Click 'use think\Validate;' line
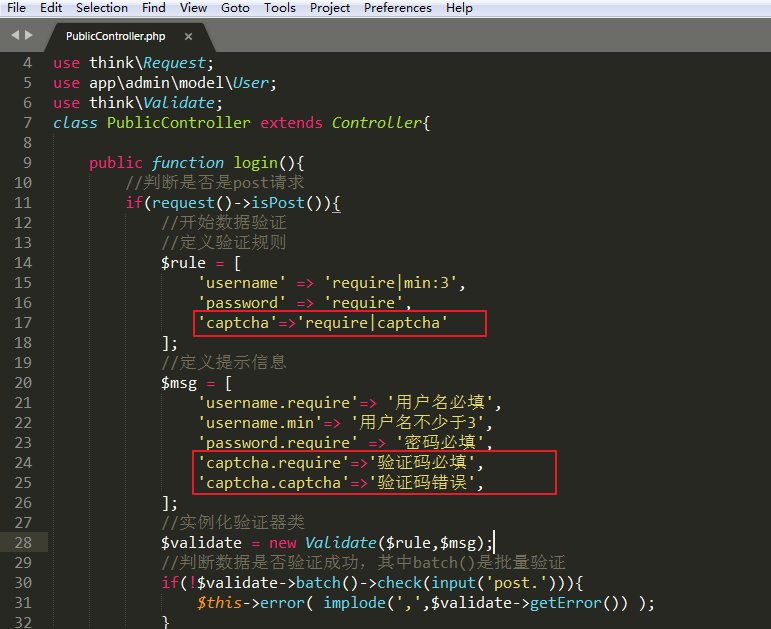The height and width of the screenshot is (629, 771). pyautogui.click(x=138, y=103)
